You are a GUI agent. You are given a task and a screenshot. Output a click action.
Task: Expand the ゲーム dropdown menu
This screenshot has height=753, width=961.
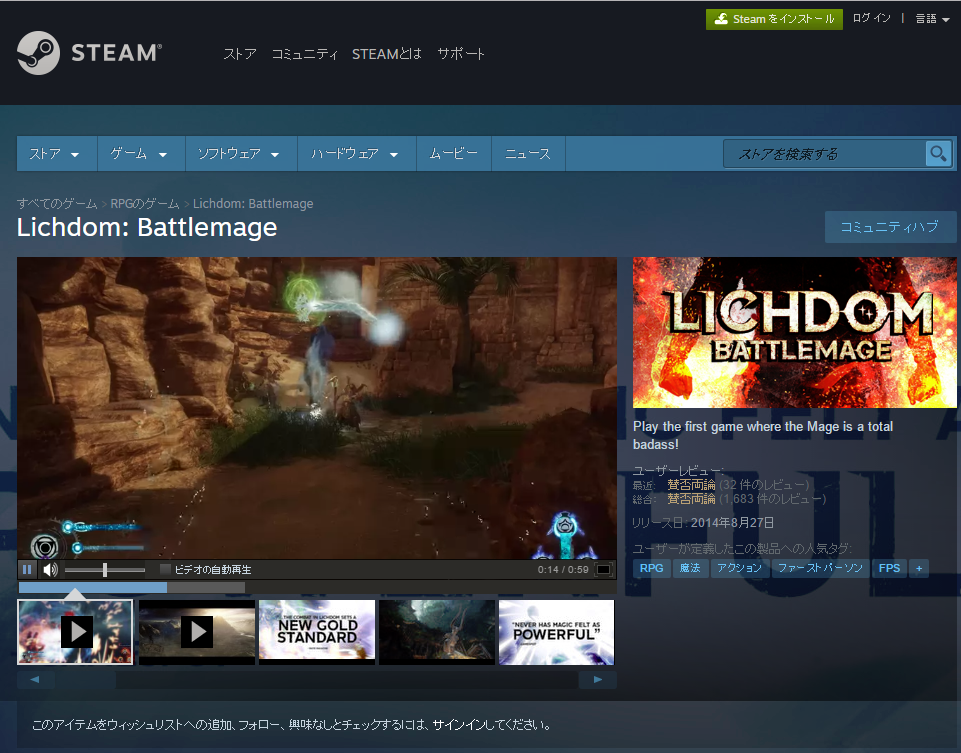(x=139, y=154)
